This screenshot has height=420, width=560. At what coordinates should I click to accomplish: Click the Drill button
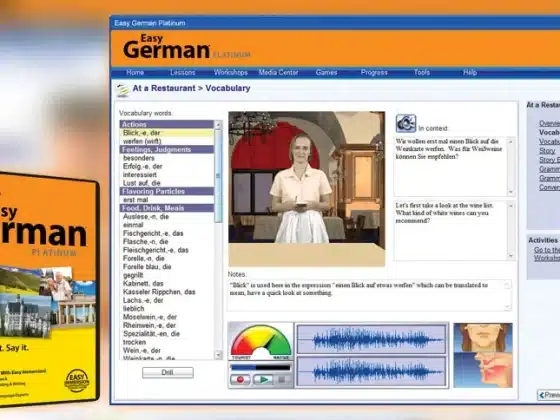point(168,372)
